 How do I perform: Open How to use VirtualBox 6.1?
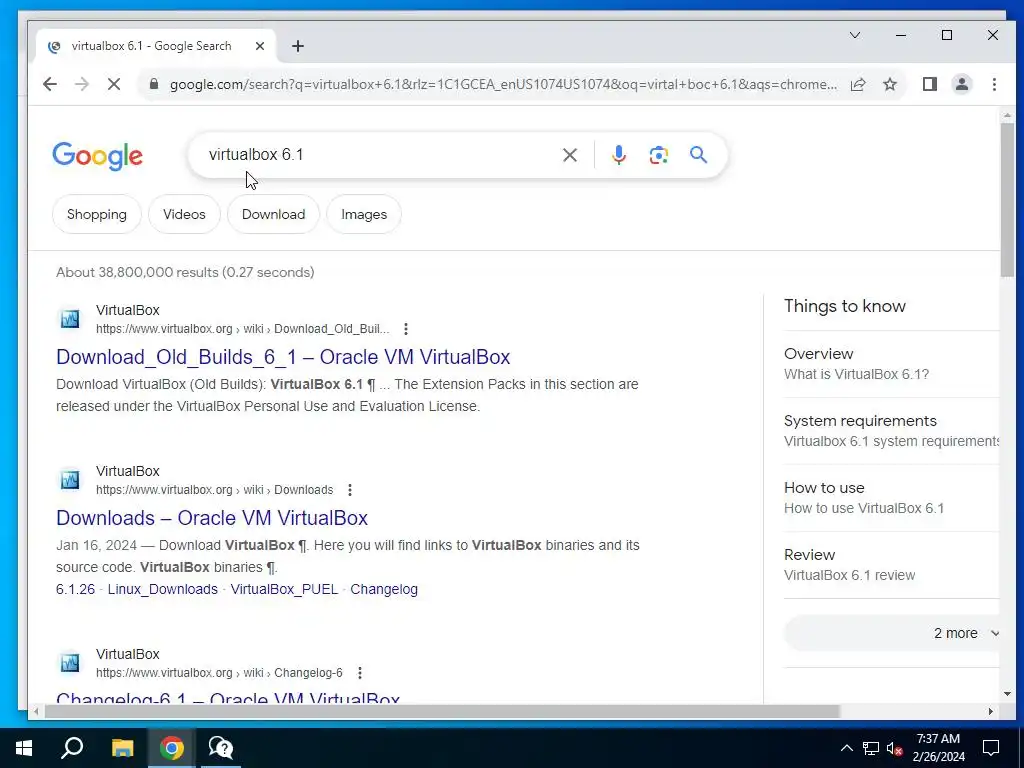pos(891,498)
